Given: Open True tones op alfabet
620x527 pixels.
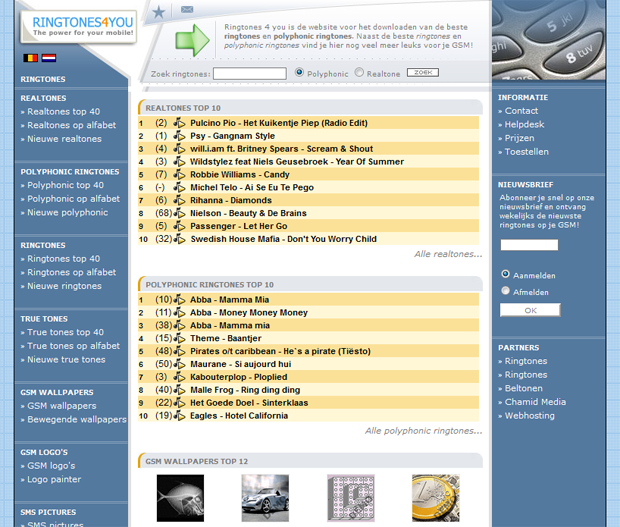Looking at the screenshot, I should [x=73, y=346].
